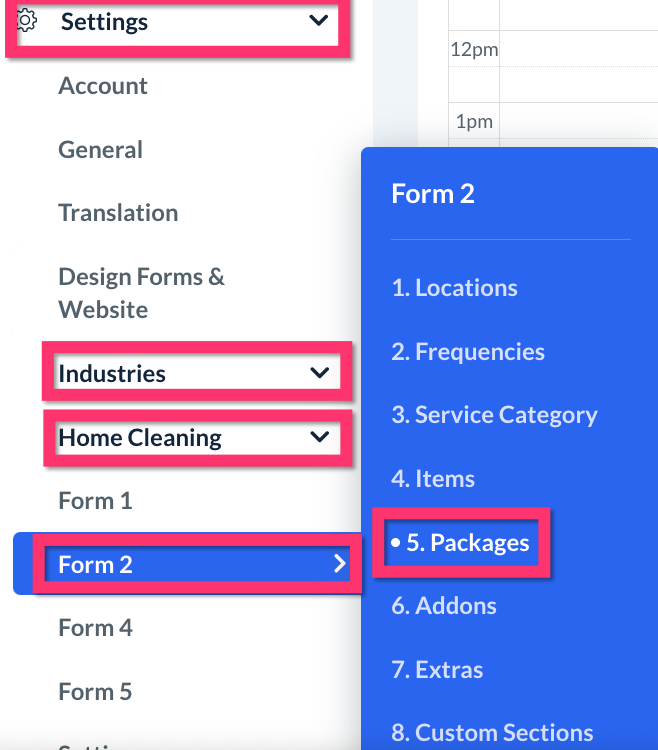658x750 pixels.
Task: Open 2. Frequencies step
Action: 468,352
